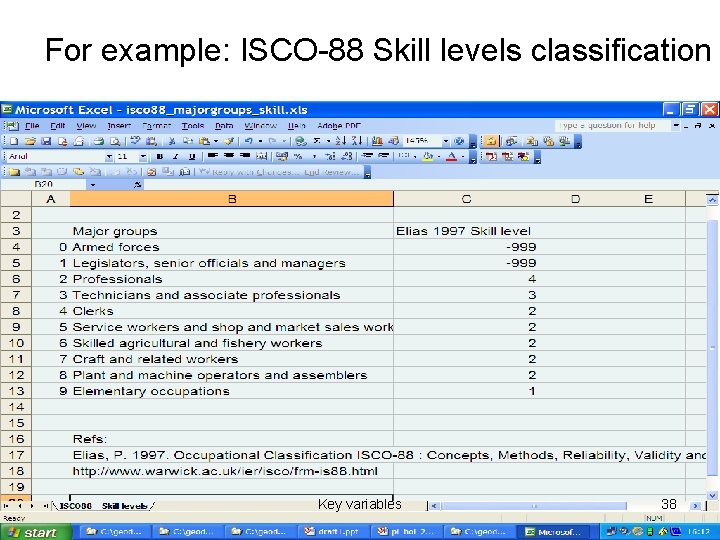
Task: Sort descending with the Z-A icon
Action: pyautogui.click(x=357, y=141)
